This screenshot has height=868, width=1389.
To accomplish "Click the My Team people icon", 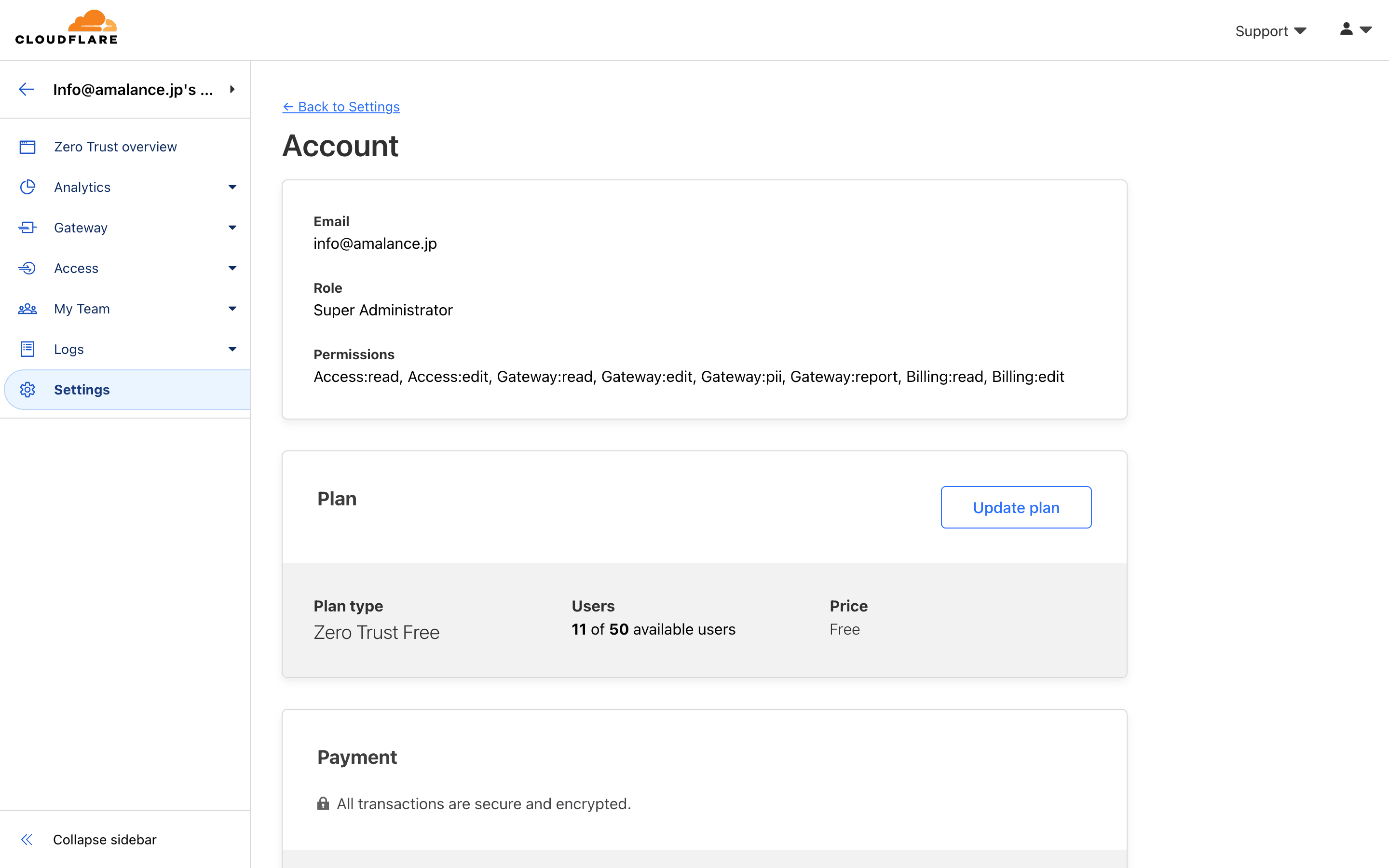I will [27, 309].
